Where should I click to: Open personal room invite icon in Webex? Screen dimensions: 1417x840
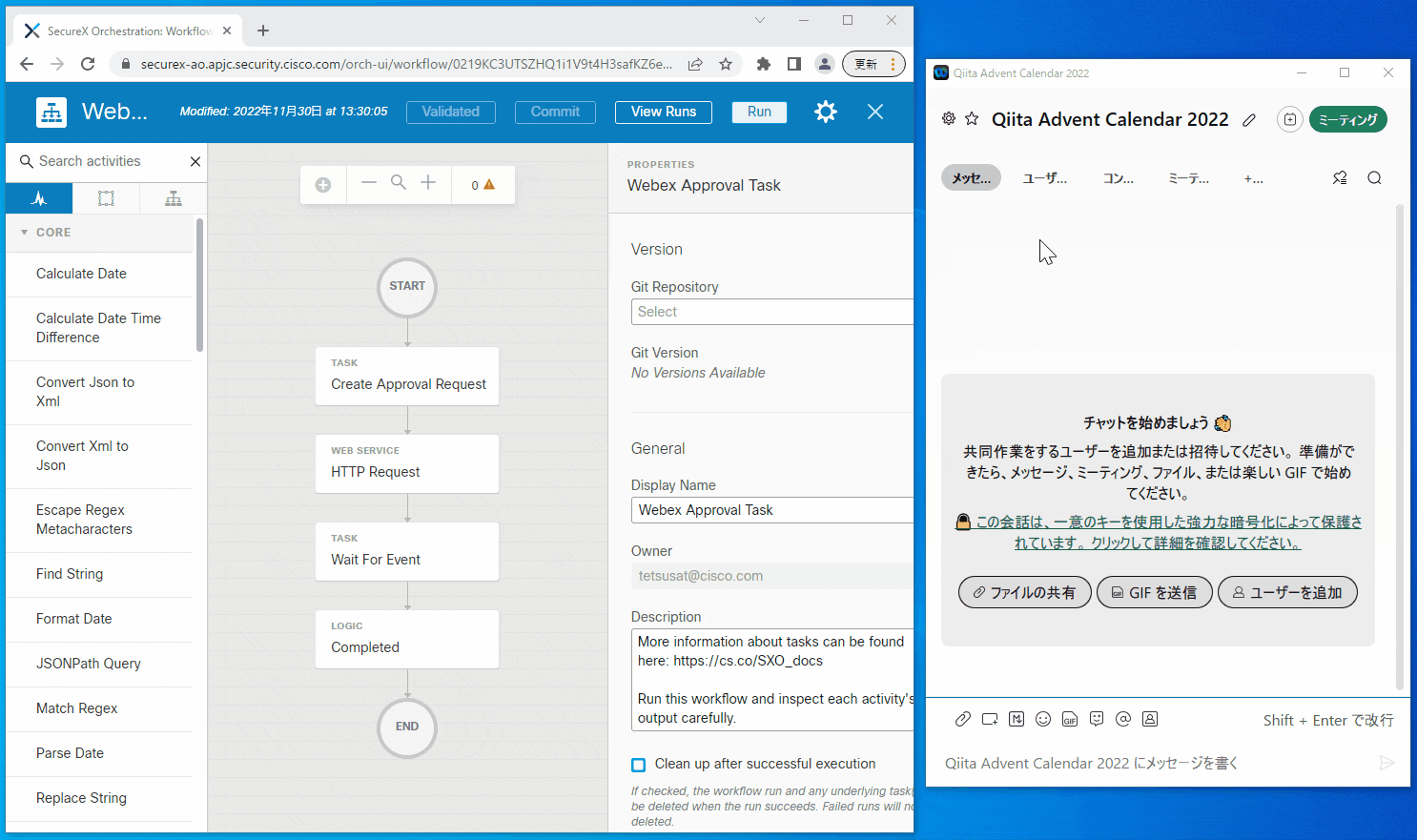click(x=1150, y=719)
